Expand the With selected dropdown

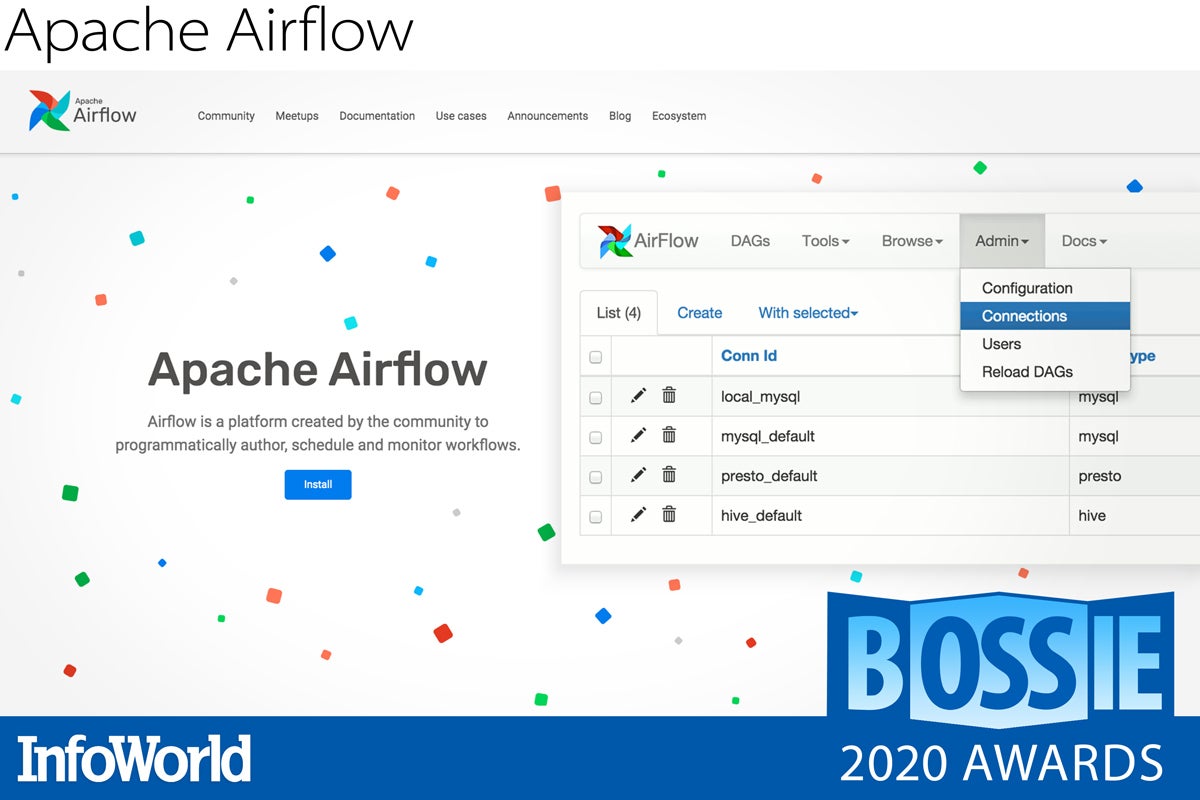(x=808, y=313)
